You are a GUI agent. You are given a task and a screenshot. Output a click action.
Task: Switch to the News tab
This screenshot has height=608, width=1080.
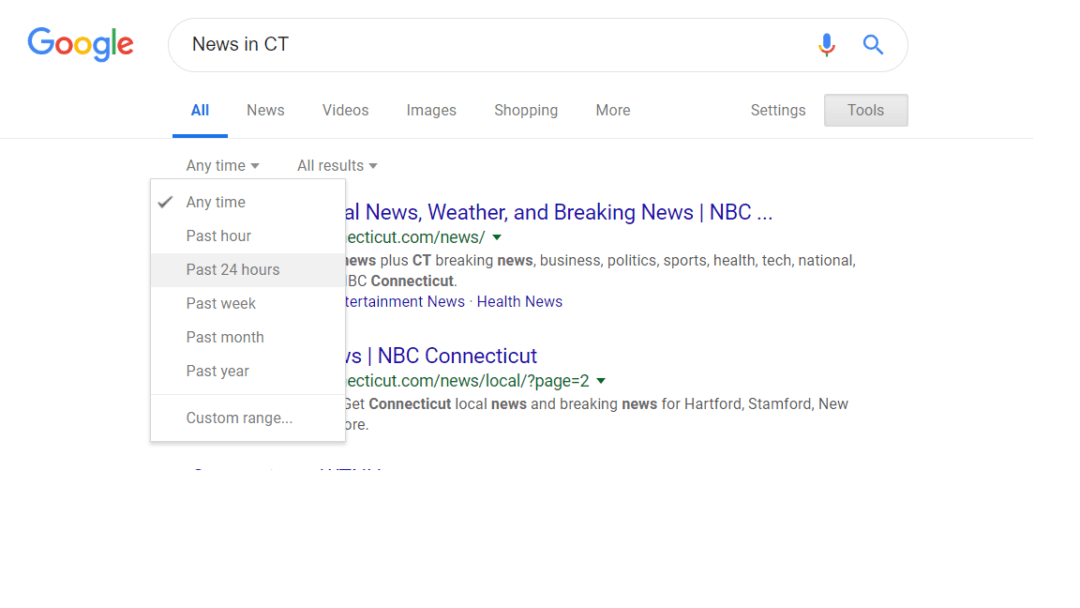[x=265, y=110]
